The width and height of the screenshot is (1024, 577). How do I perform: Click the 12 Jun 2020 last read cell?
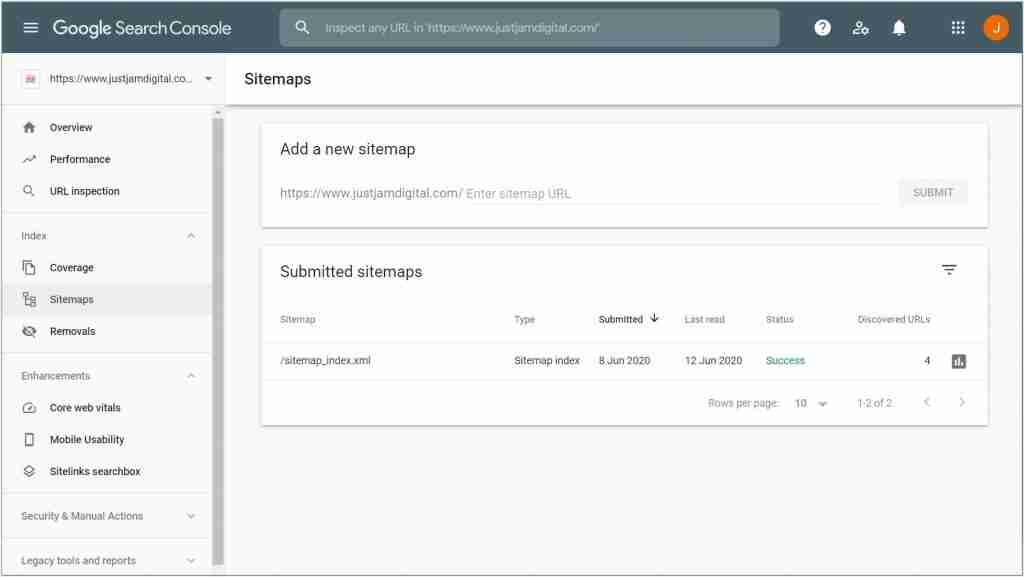click(713, 360)
